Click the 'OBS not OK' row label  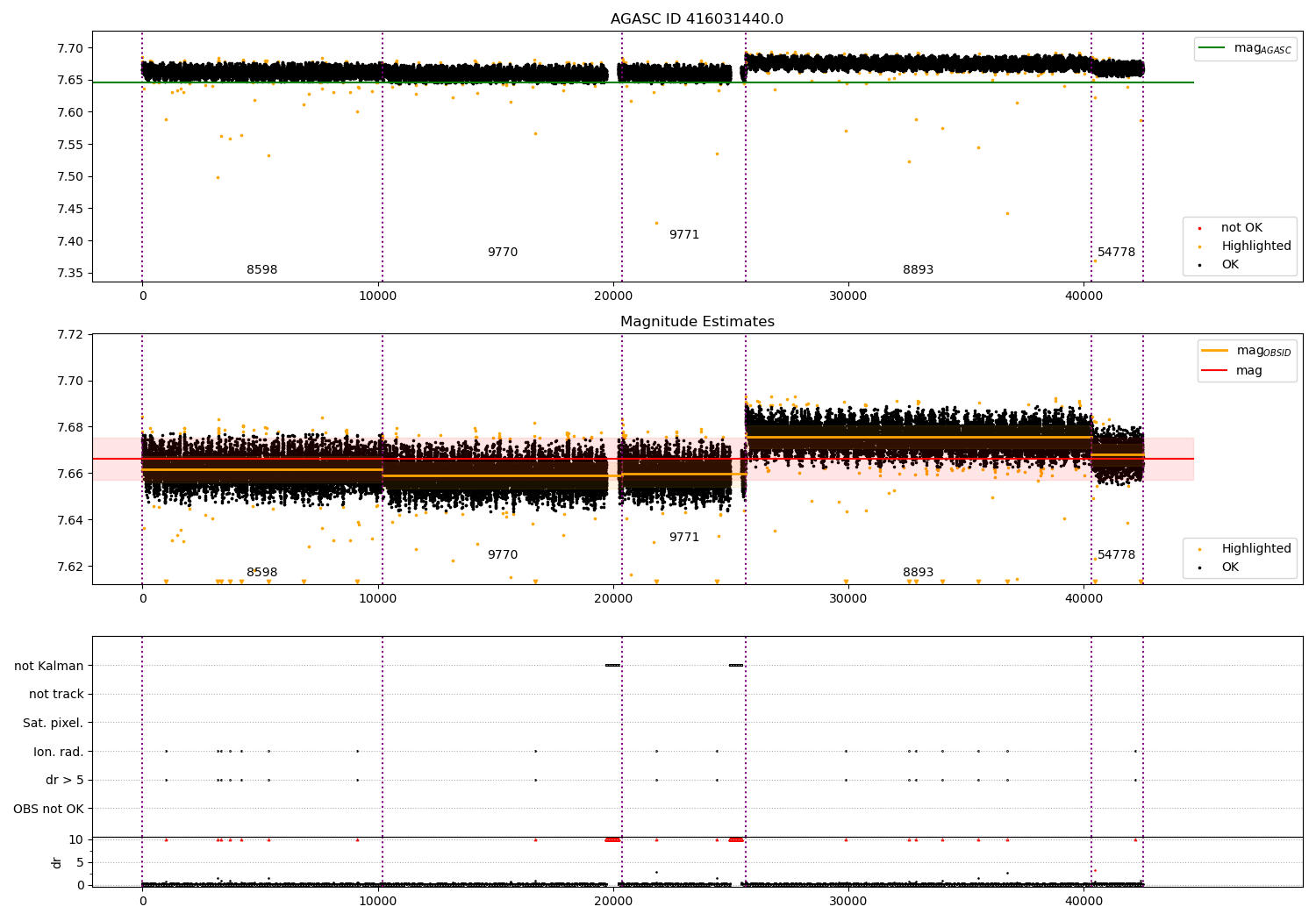(48, 809)
